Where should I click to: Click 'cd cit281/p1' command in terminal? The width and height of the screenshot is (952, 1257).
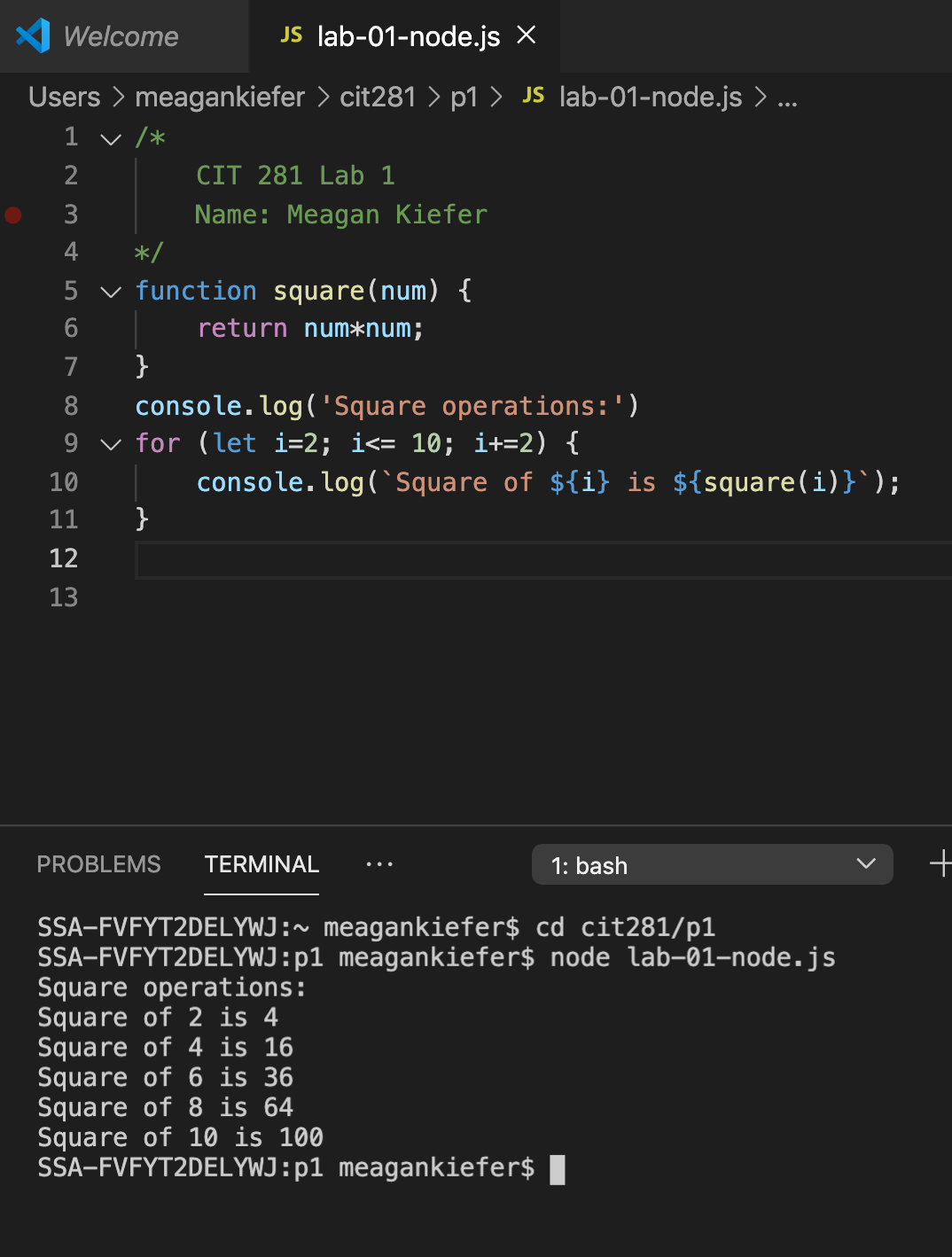click(x=625, y=927)
